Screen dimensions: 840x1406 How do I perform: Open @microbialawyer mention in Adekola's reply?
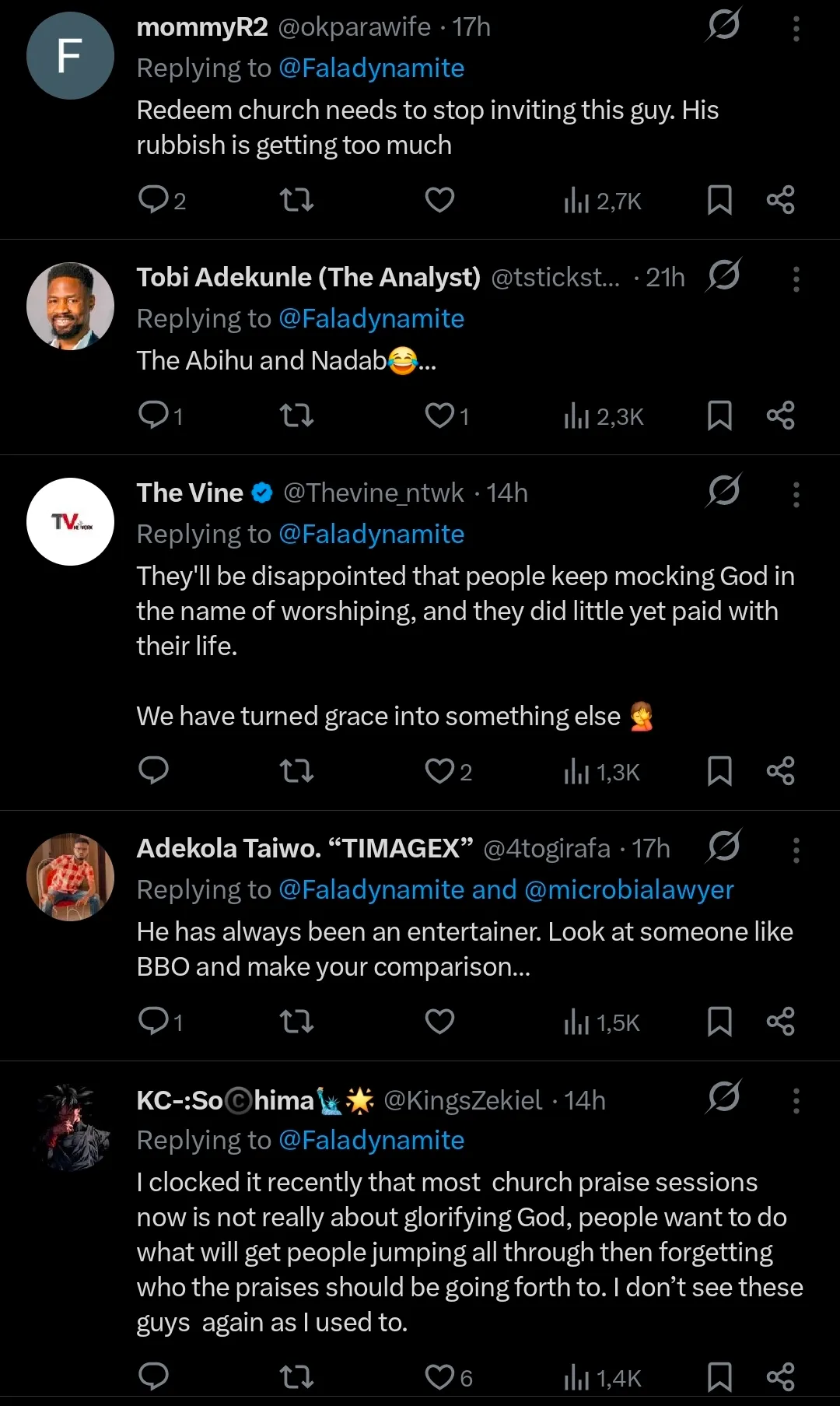[628, 890]
